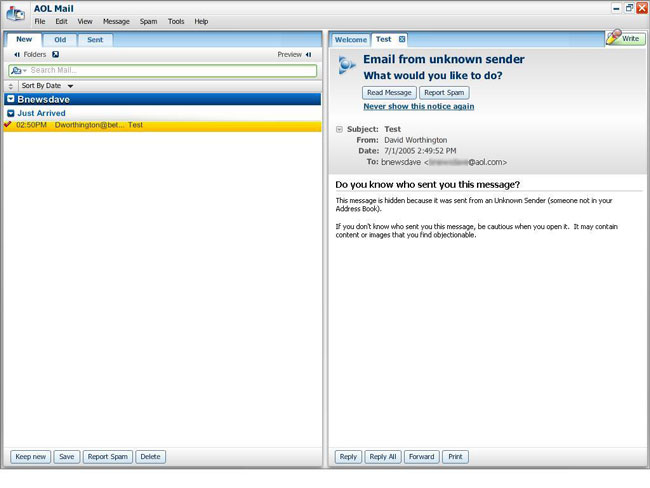Click the AOL Mail mailbox application icon
Viewport: 650px width, 488px height.
15,13
